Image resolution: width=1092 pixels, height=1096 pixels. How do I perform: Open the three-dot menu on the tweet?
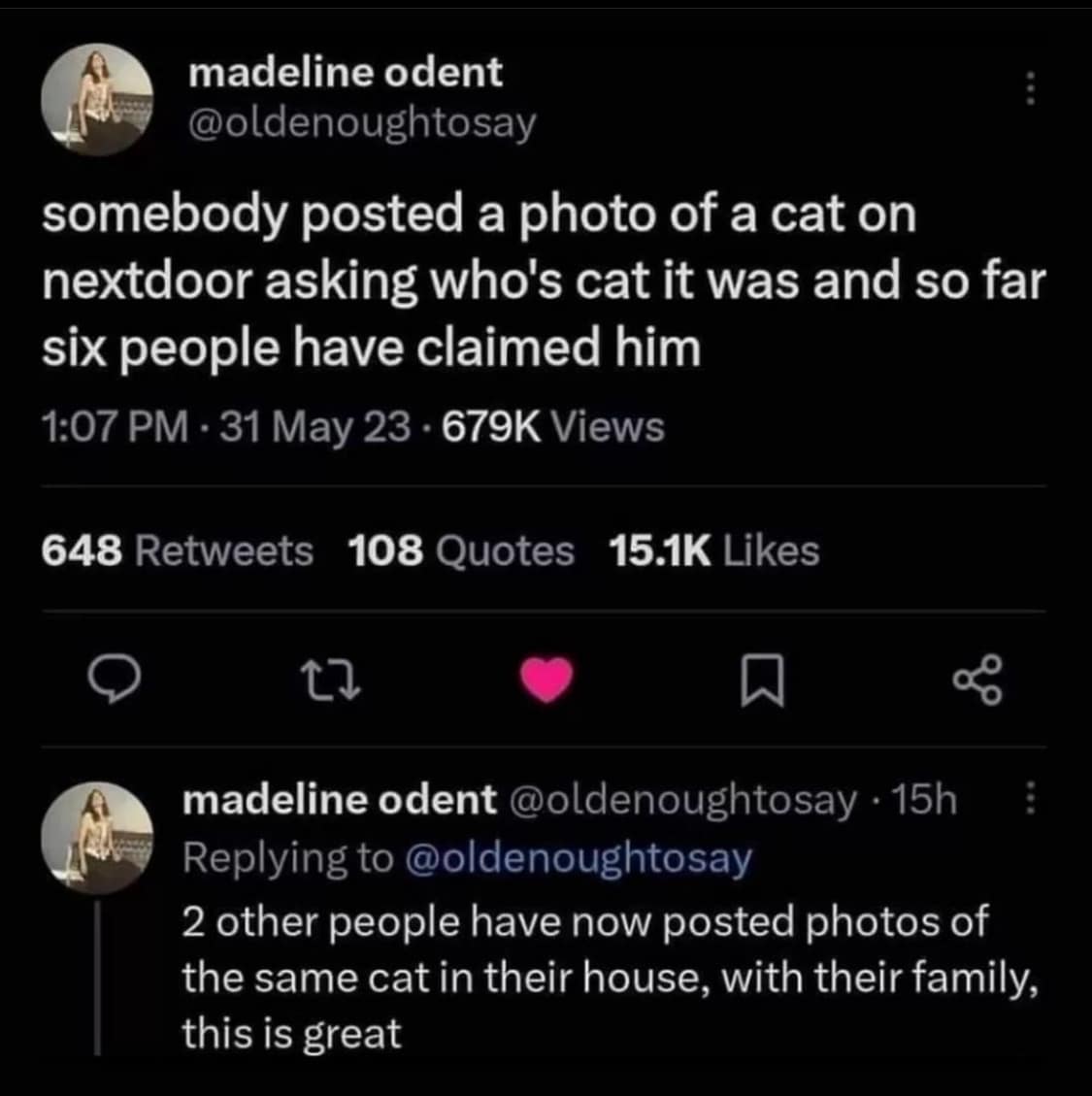[x=1030, y=89]
